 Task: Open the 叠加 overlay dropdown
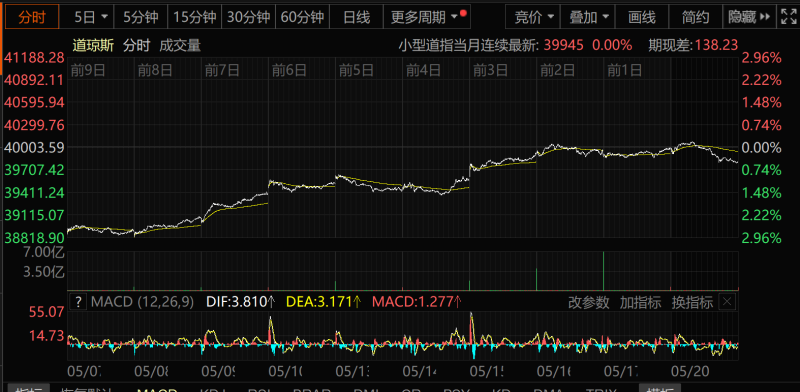[x=588, y=17]
